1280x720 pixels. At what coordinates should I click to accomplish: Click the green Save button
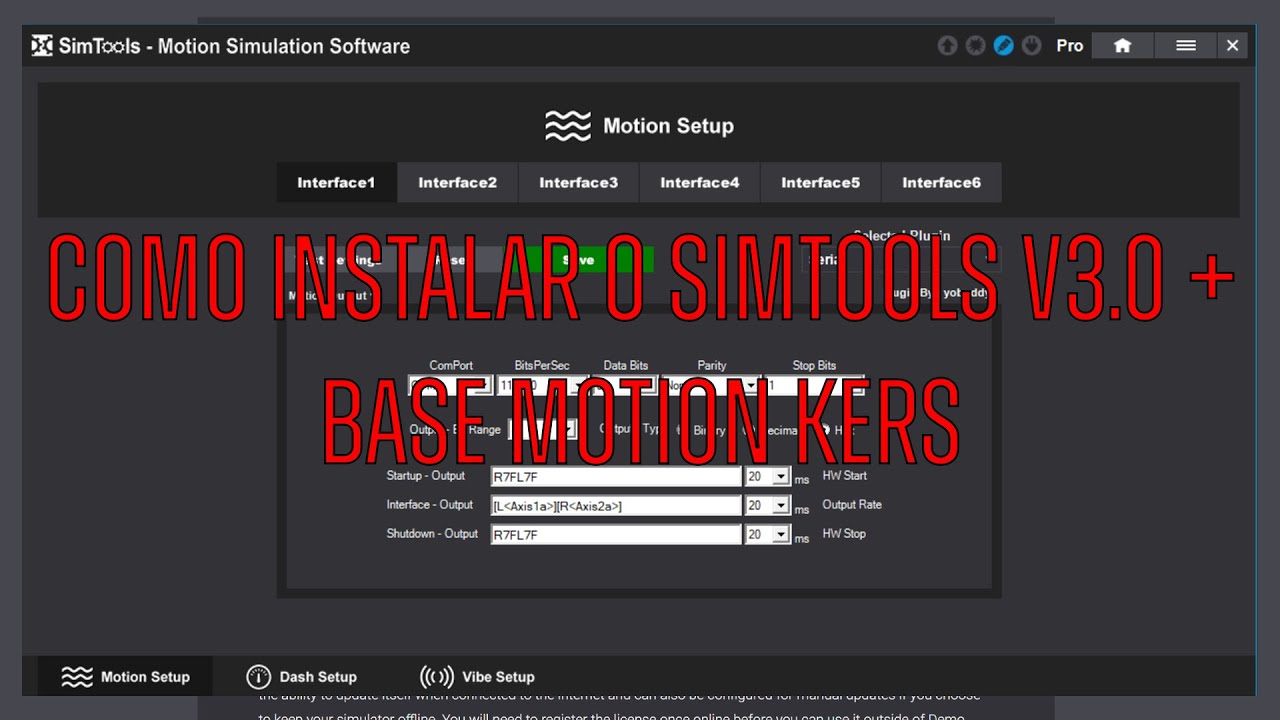(578, 260)
